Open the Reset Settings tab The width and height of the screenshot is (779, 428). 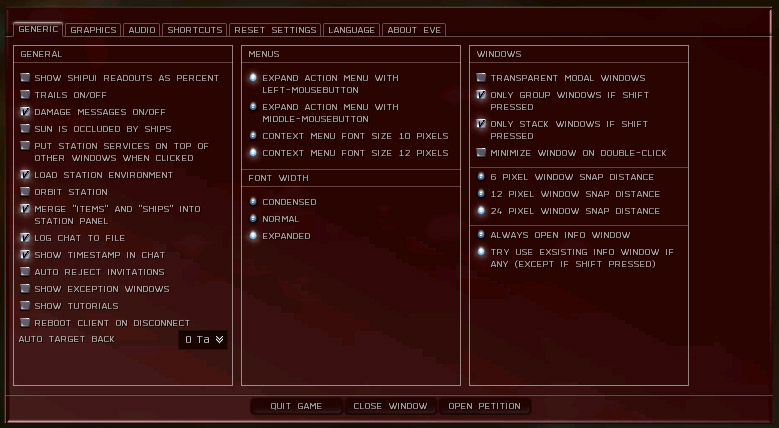(275, 30)
